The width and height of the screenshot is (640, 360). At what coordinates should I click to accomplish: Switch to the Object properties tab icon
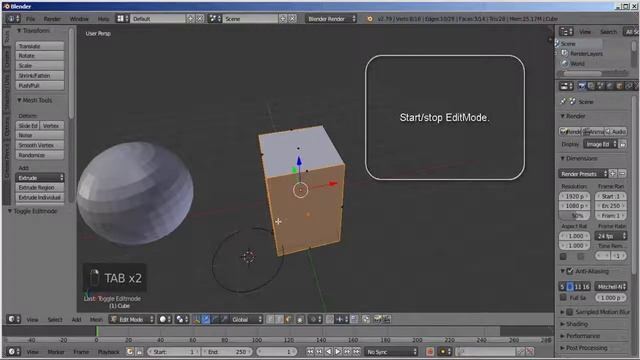pos(619,86)
